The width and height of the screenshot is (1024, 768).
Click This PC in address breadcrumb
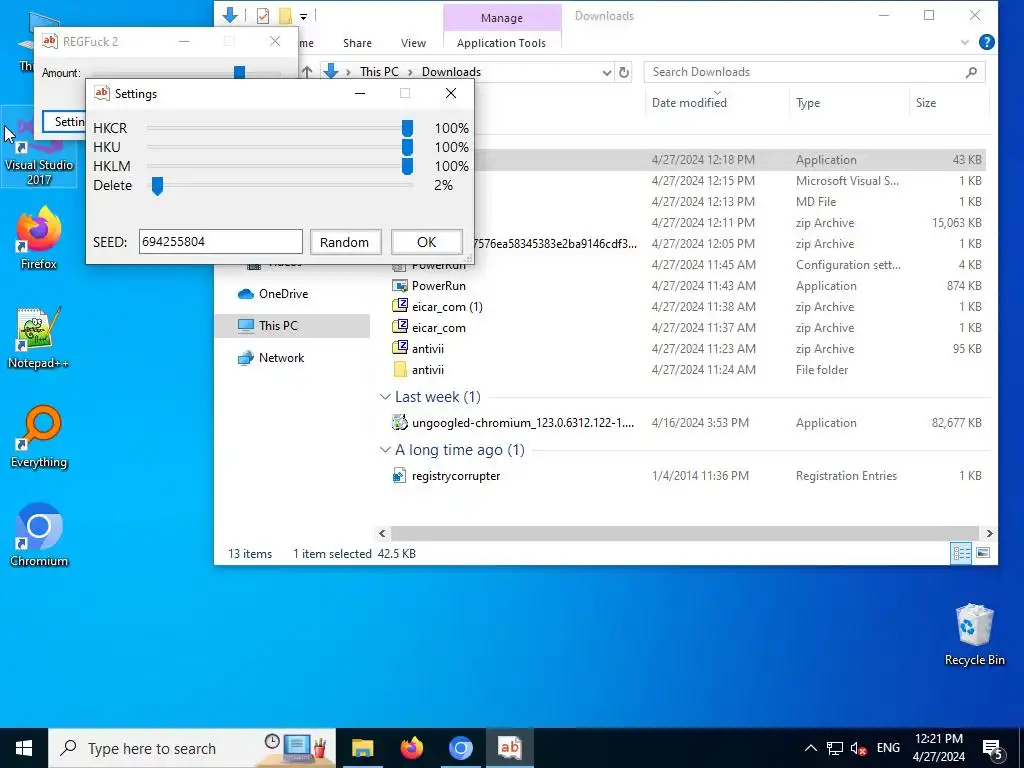pyautogui.click(x=379, y=72)
